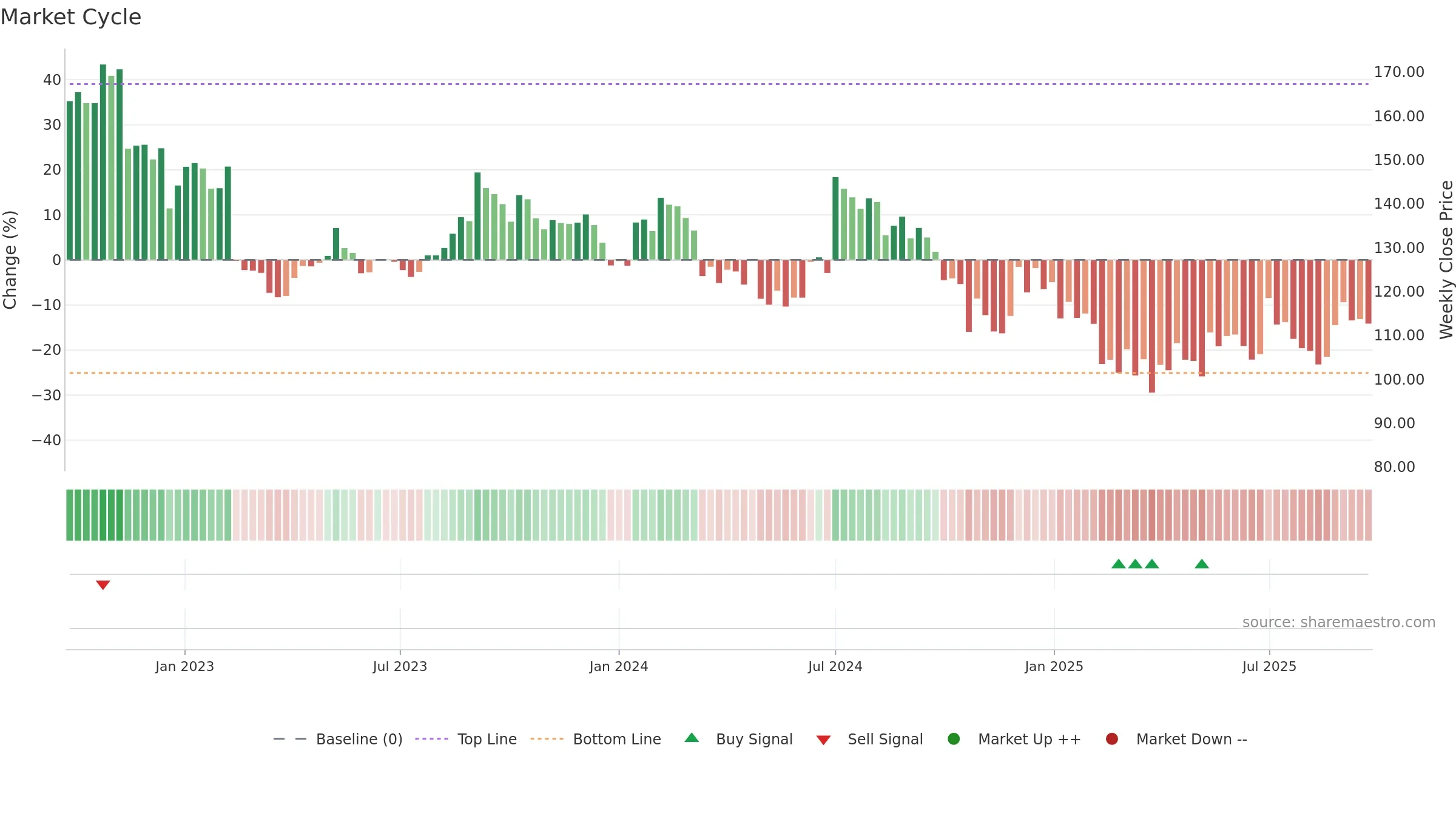Toggle the Market Up ++ legend label
The width and height of the screenshot is (1456, 819).
point(1030,739)
